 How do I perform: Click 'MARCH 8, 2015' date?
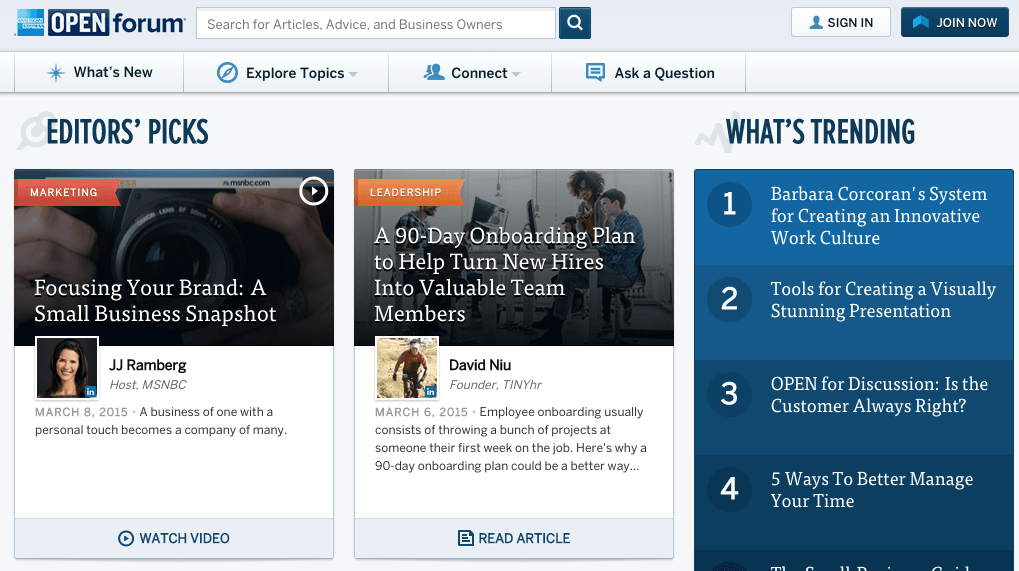pos(81,412)
